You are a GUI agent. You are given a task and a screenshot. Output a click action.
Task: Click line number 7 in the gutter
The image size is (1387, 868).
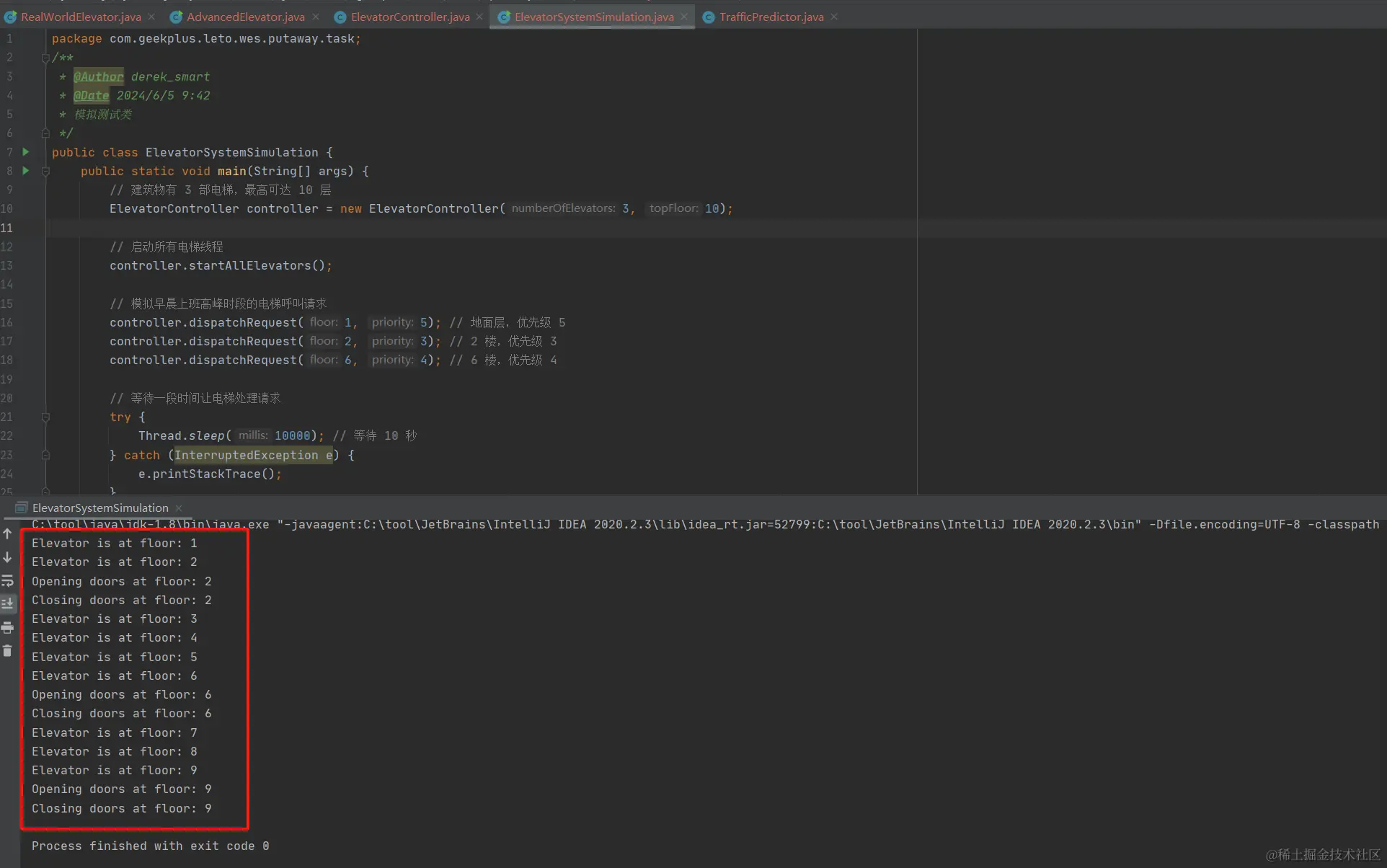pos(9,152)
